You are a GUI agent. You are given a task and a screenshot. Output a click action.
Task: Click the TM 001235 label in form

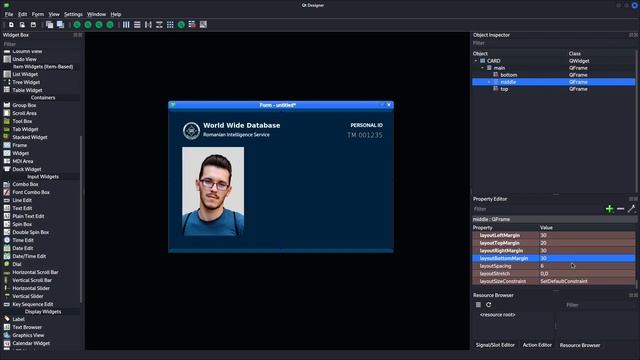[x=365, y=135]
